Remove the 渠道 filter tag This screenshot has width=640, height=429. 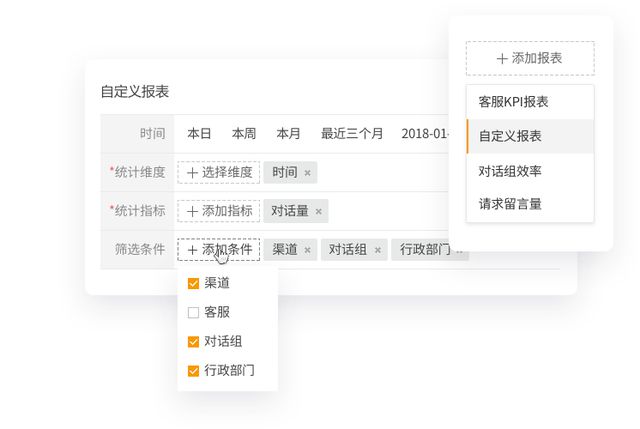(x=307, y=250)
